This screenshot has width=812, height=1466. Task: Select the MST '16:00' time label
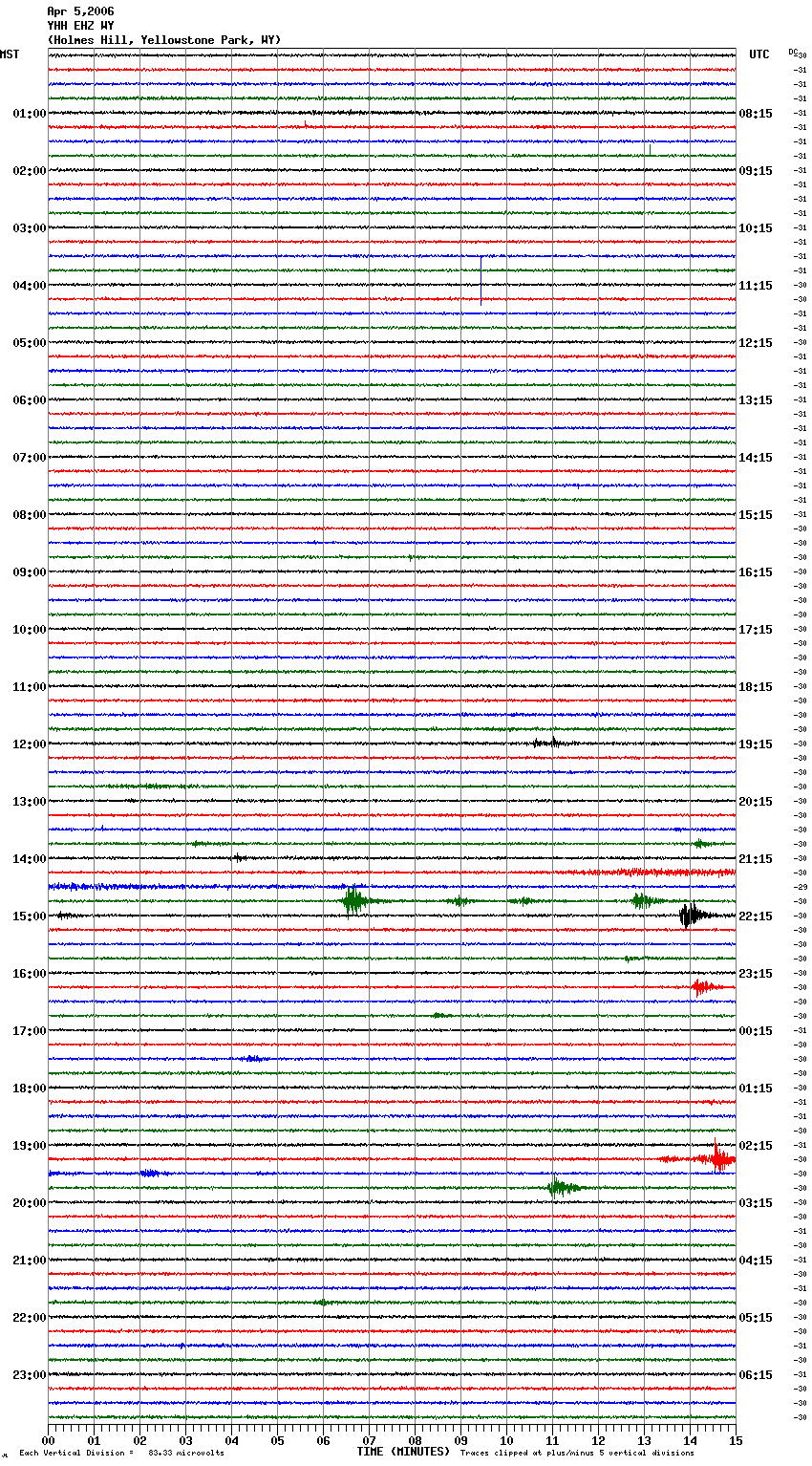pos(30,974)
